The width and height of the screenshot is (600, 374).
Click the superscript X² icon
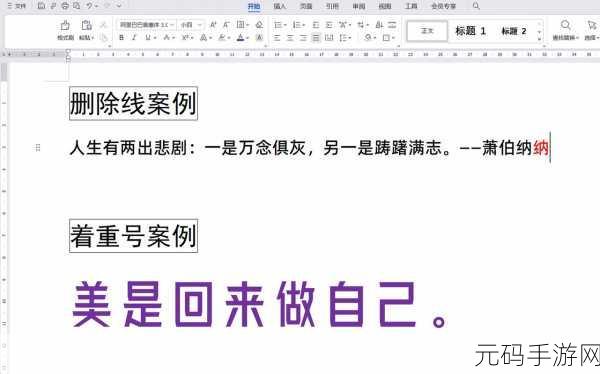tap(186, 38)
